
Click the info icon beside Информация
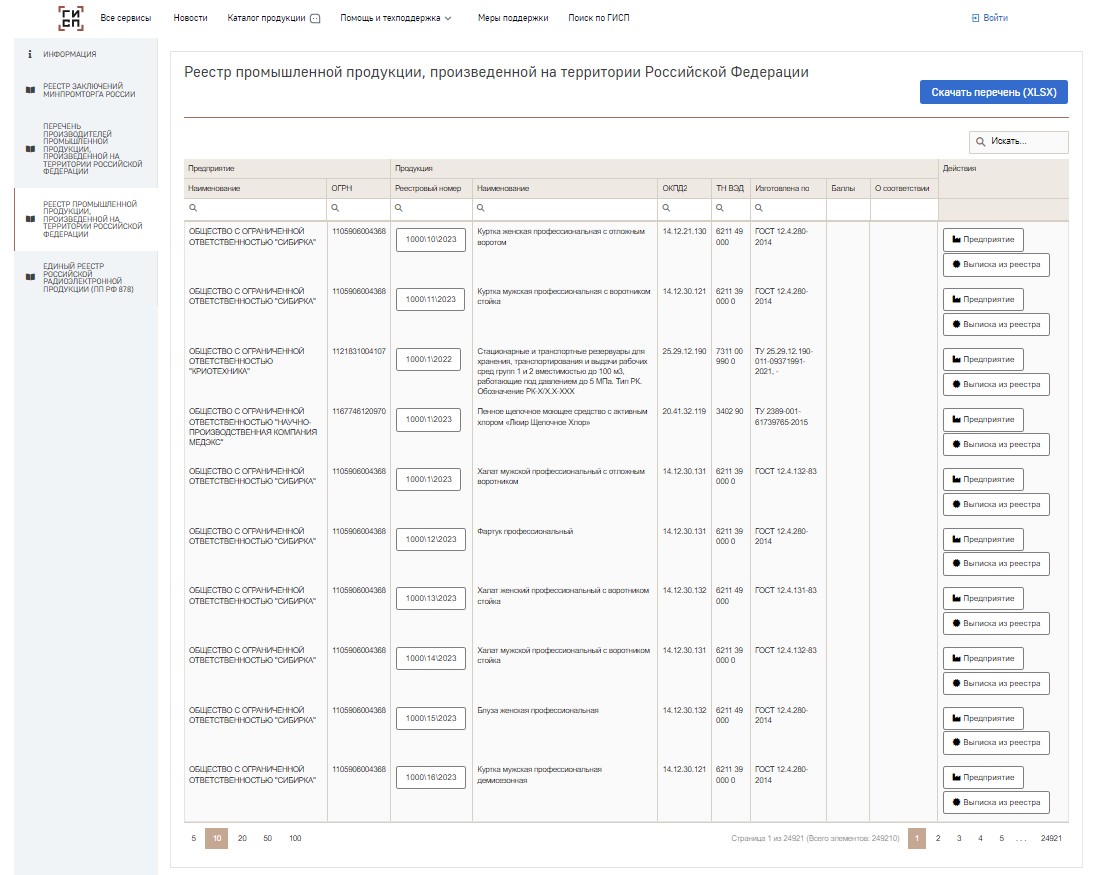point(30,54)
